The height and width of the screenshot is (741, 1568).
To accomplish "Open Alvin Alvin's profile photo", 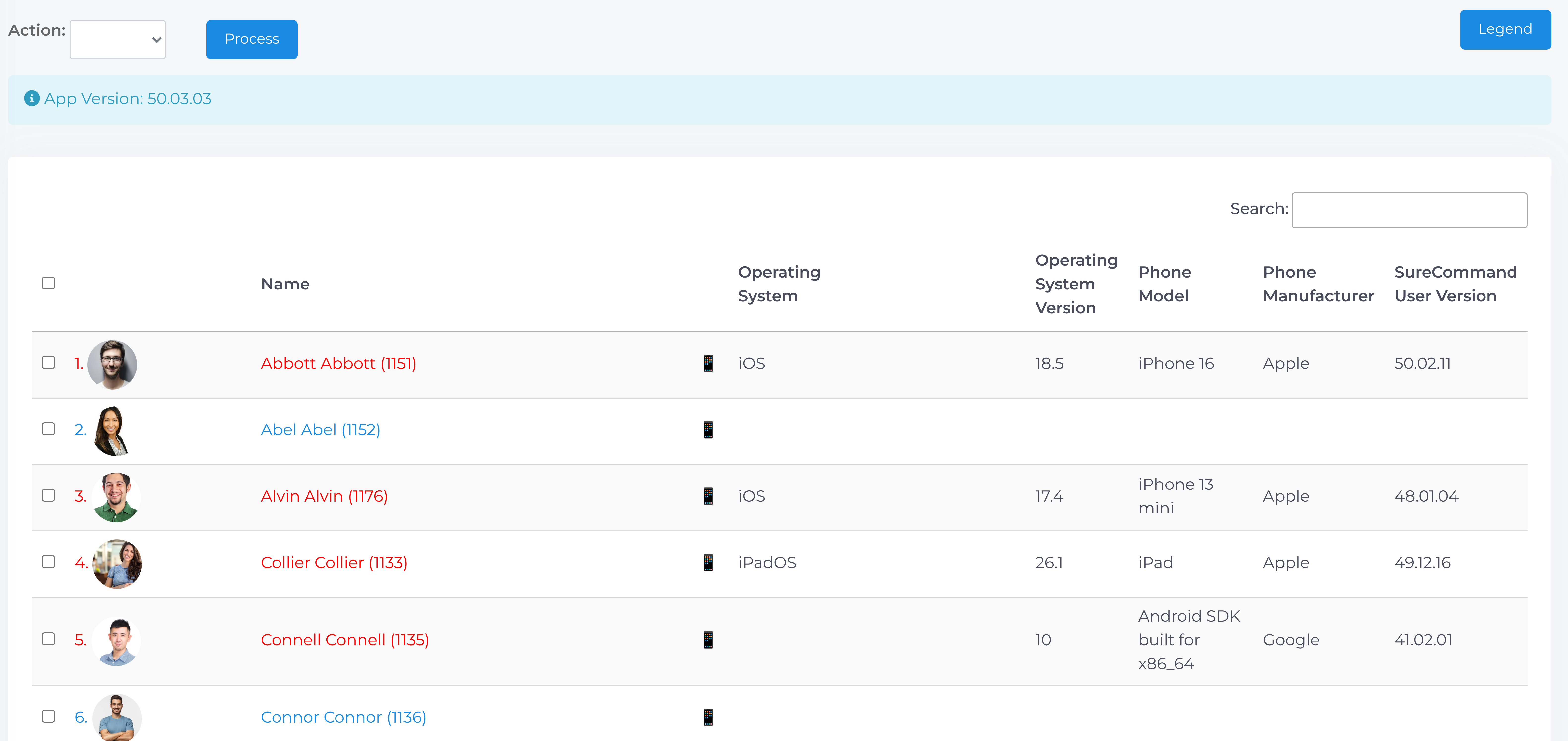I will click(116, 497).
